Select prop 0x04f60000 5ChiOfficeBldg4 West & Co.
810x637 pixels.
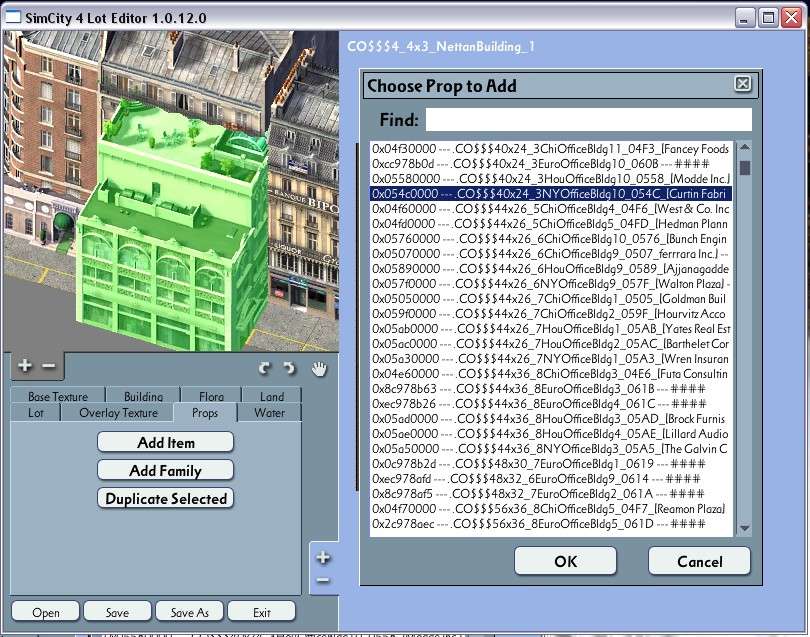(551, 209)
